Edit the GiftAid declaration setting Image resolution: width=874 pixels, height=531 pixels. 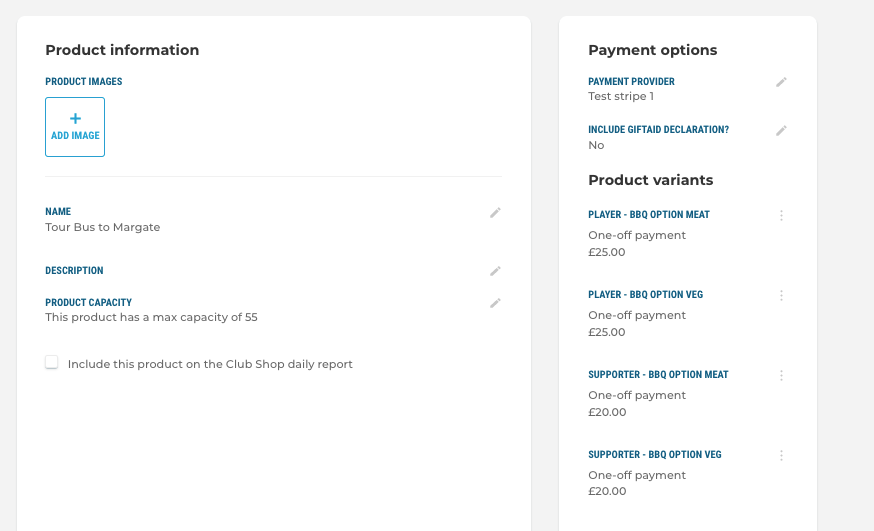pyautogui.click(x=781, y=130)
